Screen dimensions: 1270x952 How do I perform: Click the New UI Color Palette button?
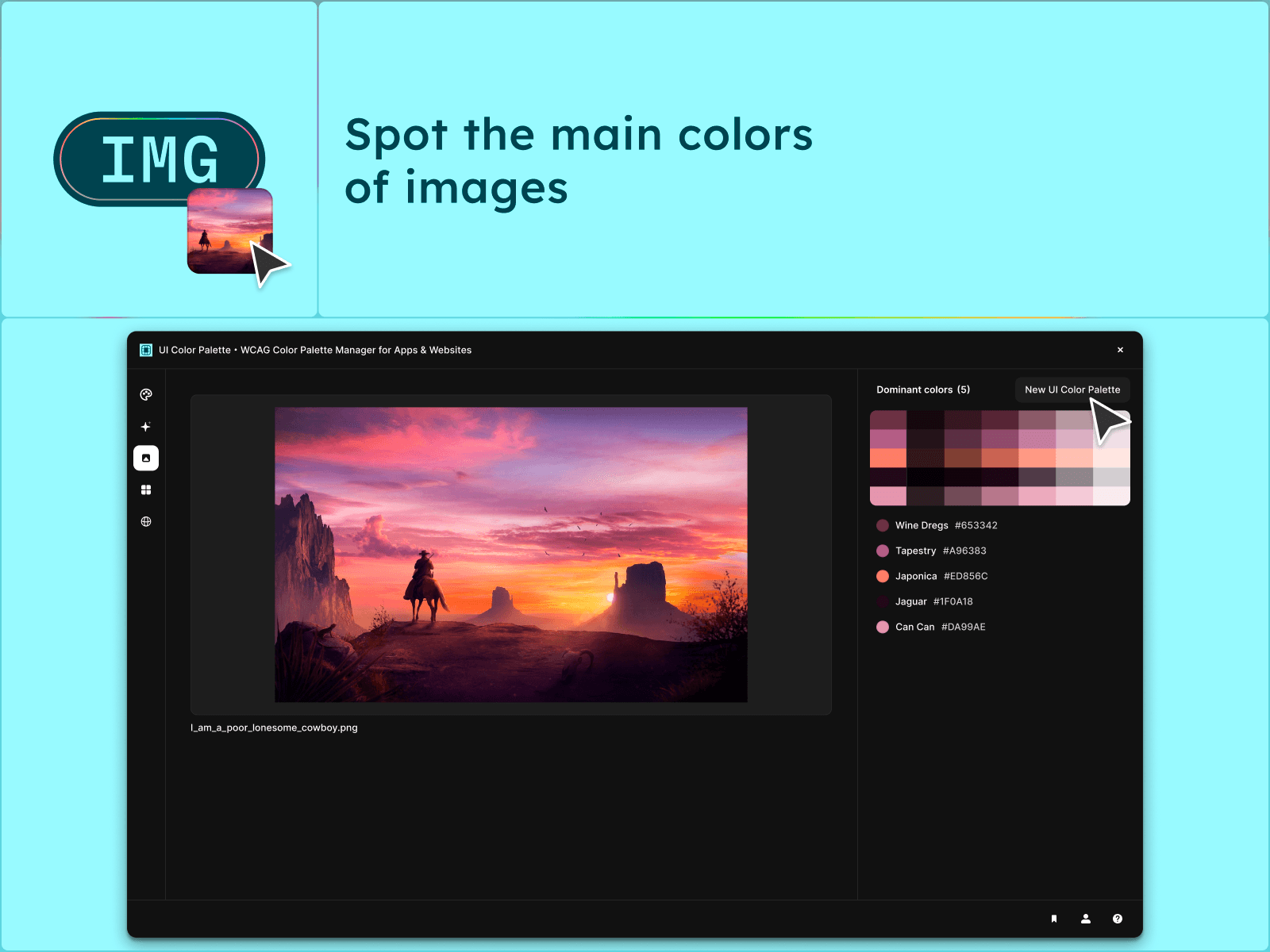1072,390
